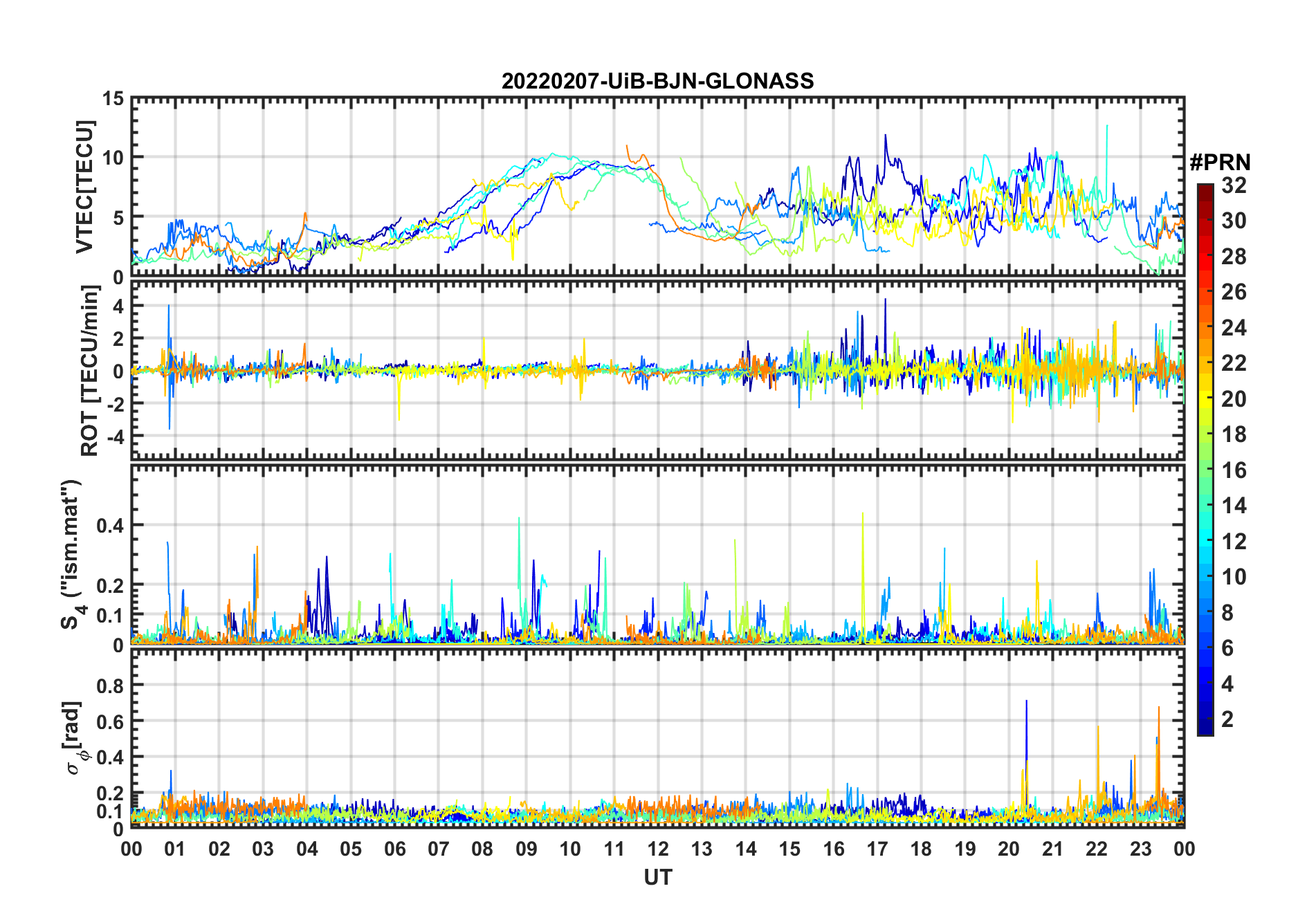
Task: Click the 15 tick label on the VTEC axis
Action: coord(113,99)
